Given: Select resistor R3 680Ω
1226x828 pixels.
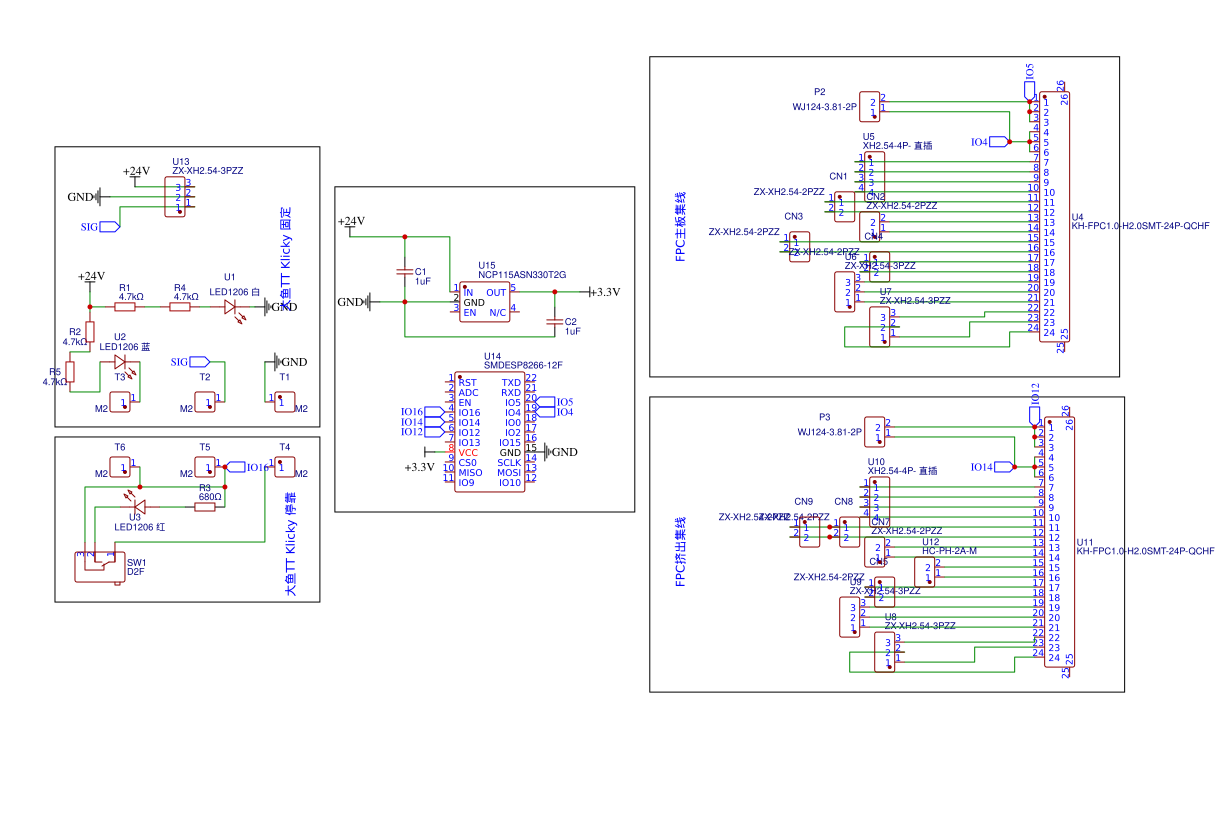Looking at the screenshot, I should (x=205, y=507).
